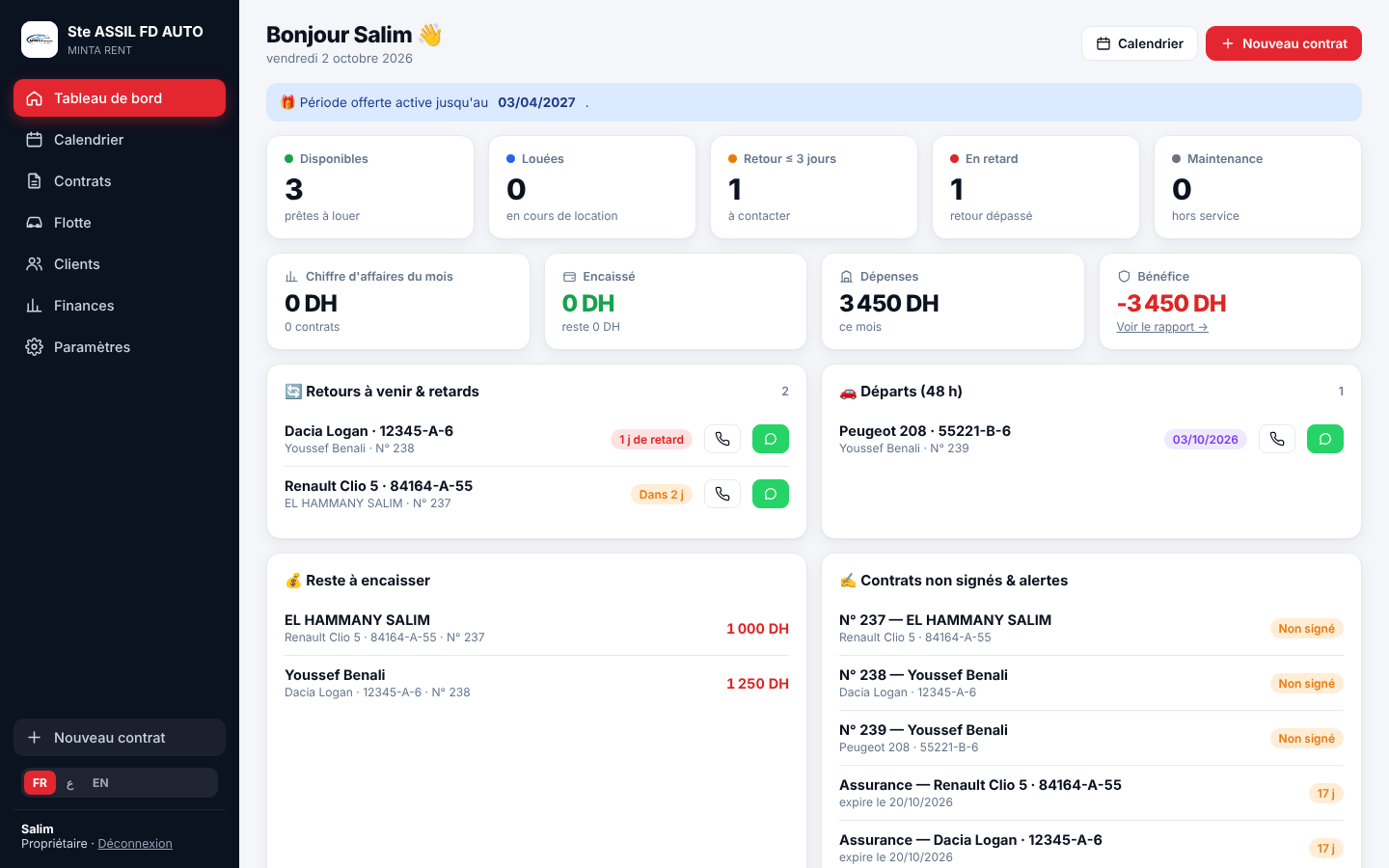Click the Encaissé 0 DH card

point(675,302)
